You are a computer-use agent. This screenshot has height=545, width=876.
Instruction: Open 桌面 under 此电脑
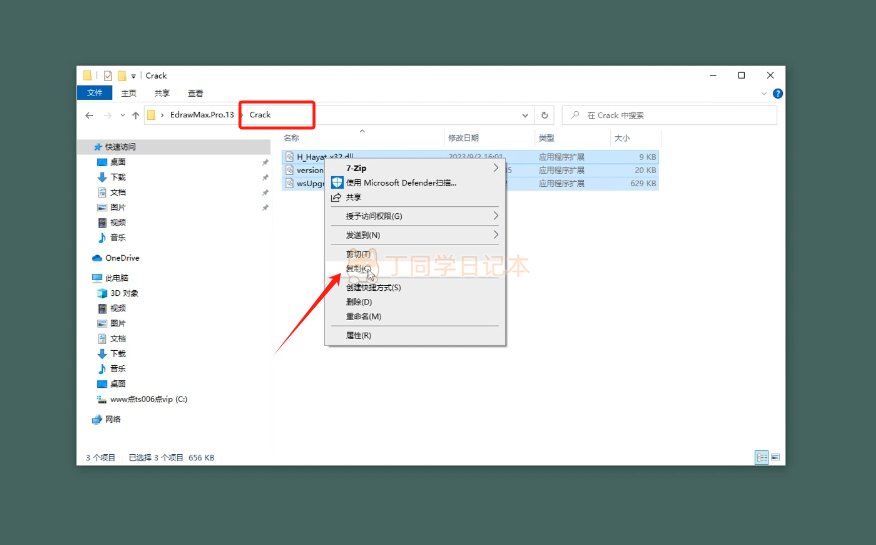click(117, 384)
